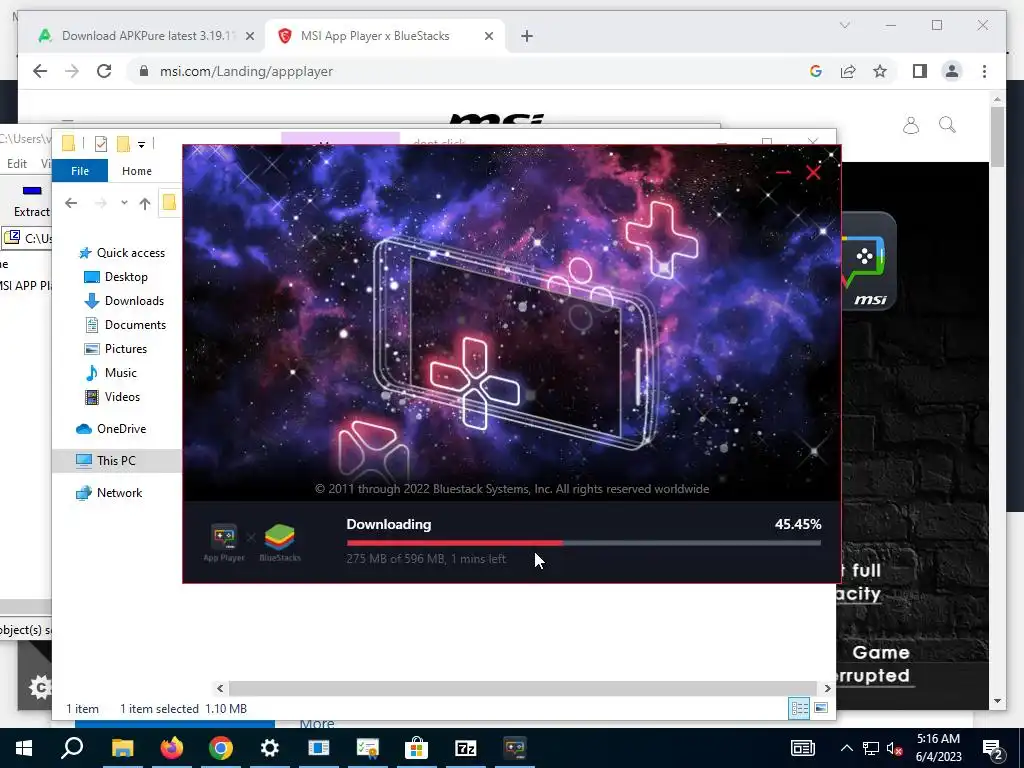This screenshot has height=768, width=1024.
Task: Toggle Chrome side panel
Action: tap(920, 71)
